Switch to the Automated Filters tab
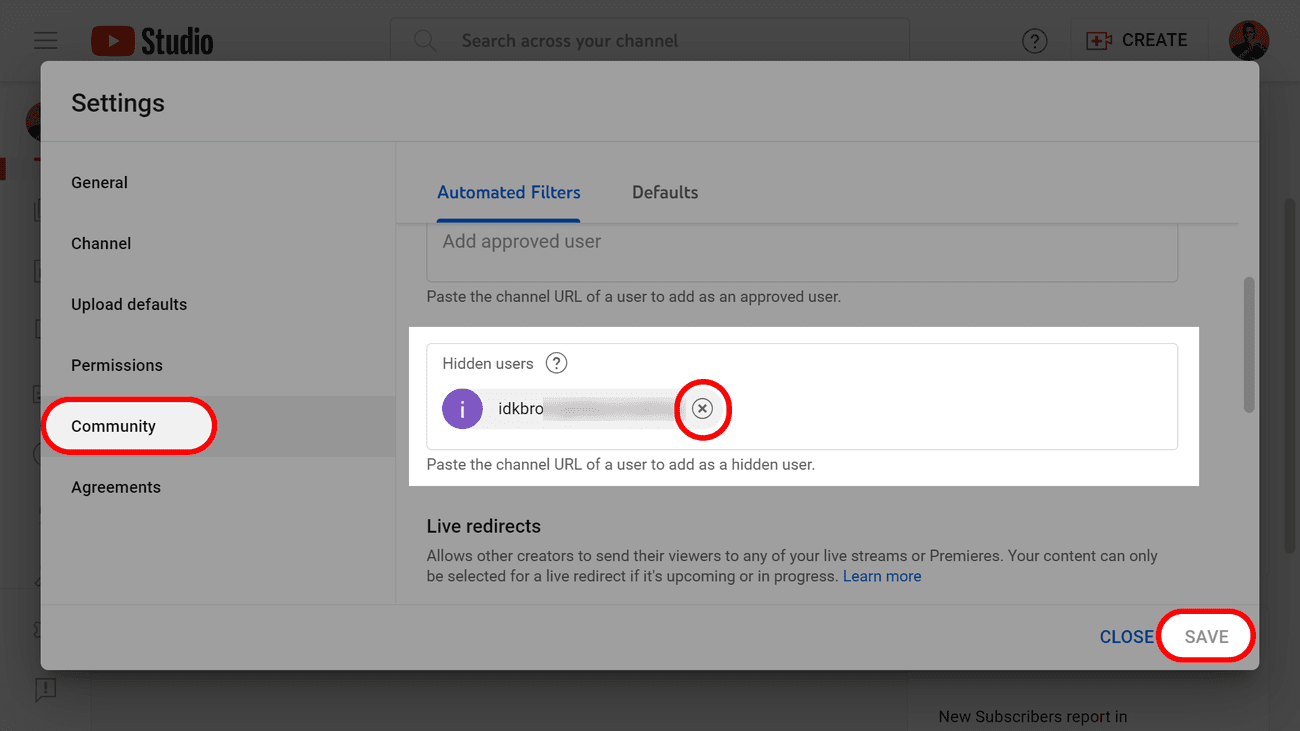Viewport: 1300px width, 731px height. tap(508, 193)
